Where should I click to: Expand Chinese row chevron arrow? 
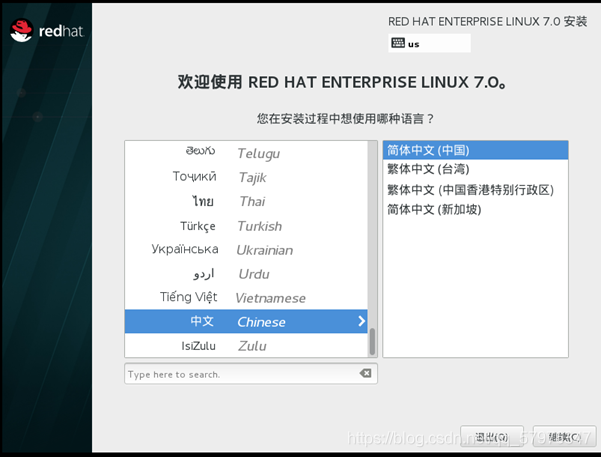[361, 321]
